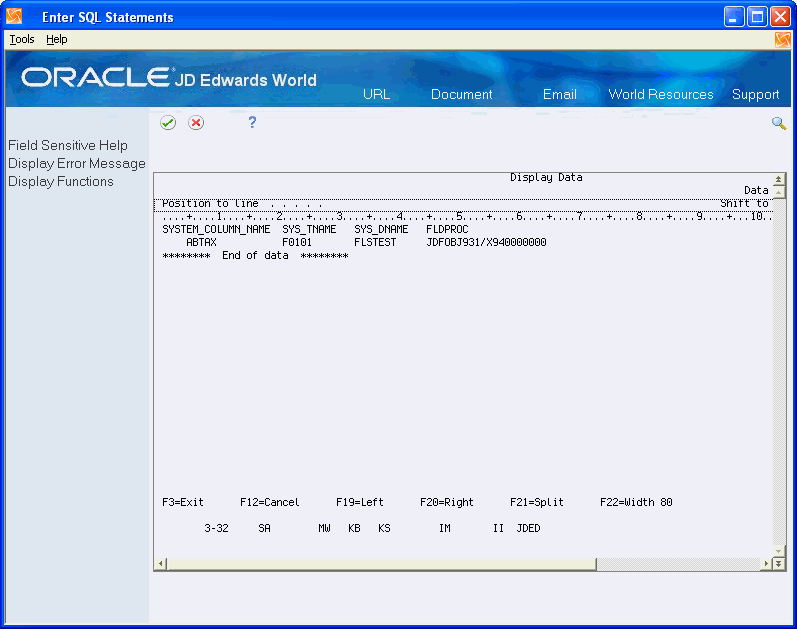Click the FLDPROC column header
This screenshot has height=629, width=797.
[x=447, y=229]
